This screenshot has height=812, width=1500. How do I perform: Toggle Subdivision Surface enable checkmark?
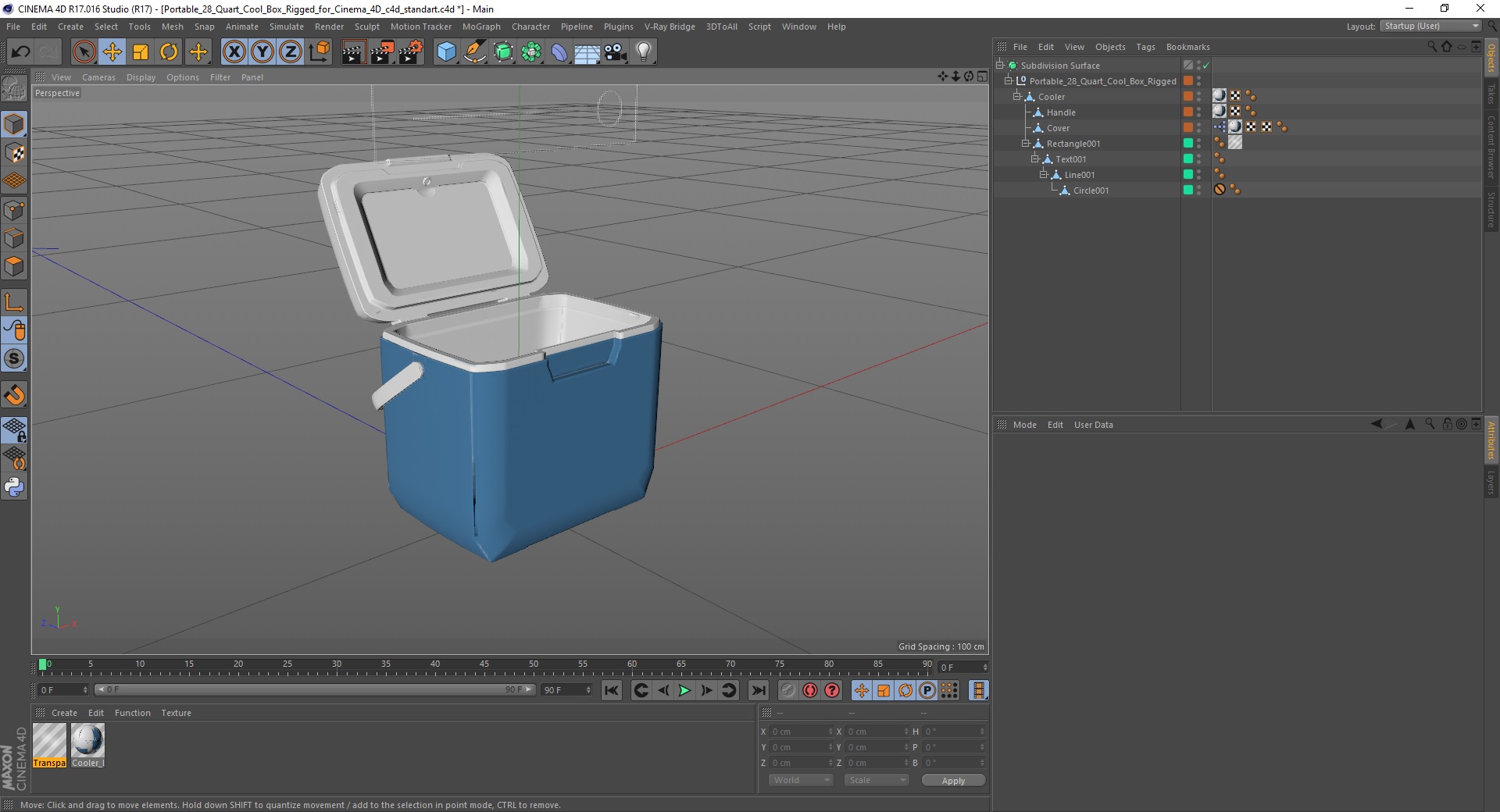coord(1206,66)
